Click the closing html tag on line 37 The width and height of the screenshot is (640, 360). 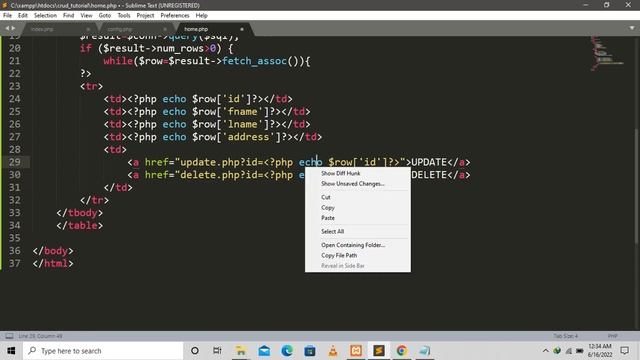[53, 263]
